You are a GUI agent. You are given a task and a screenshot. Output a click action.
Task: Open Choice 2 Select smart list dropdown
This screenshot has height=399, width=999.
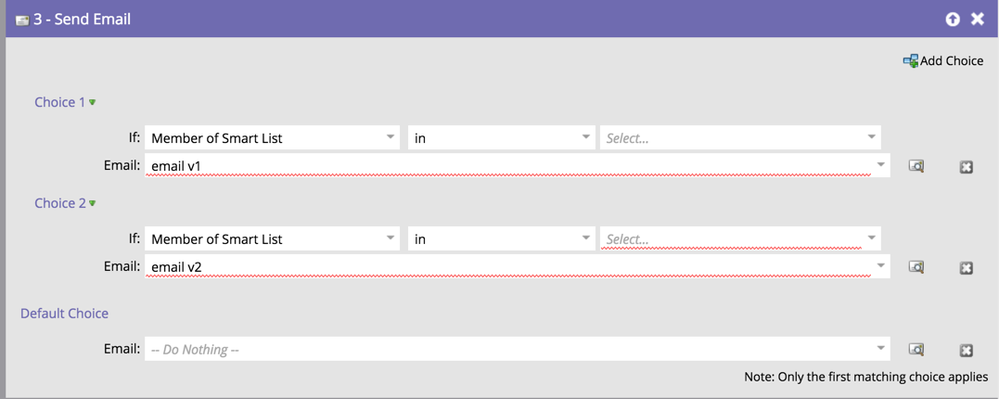pyautogui.click(x=740, y=239)
